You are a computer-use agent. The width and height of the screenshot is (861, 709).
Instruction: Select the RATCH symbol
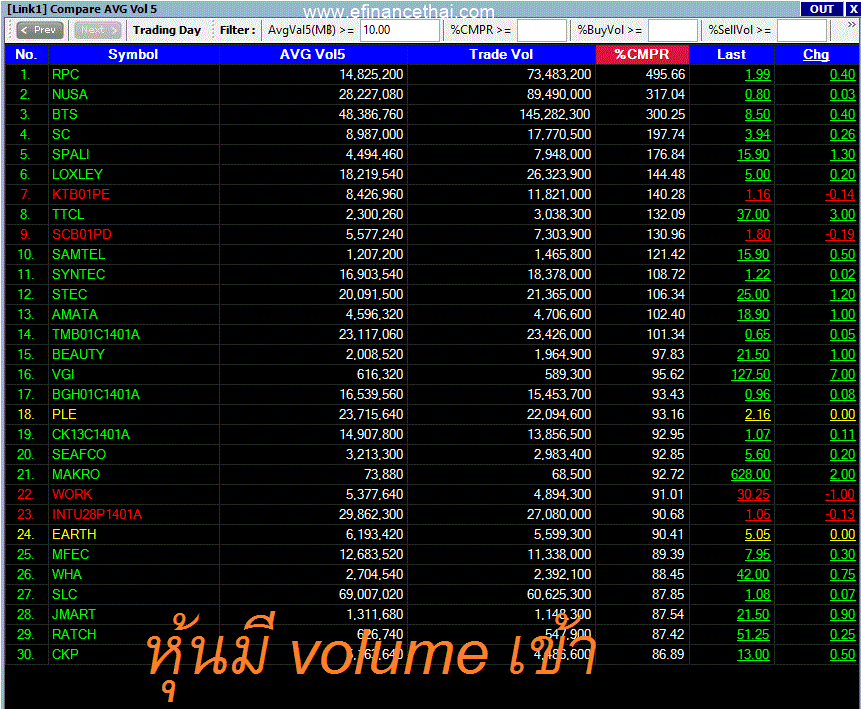click(x=74, y=634)
